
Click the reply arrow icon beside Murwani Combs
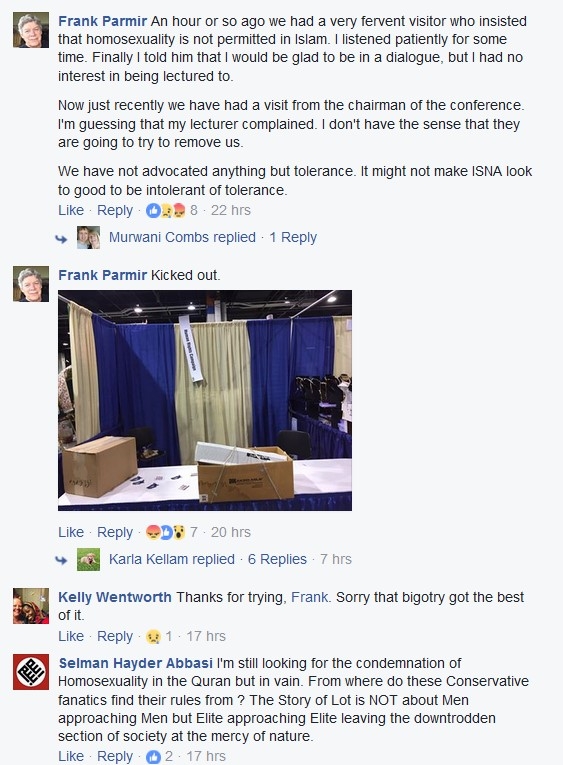[x=61, y=239]
